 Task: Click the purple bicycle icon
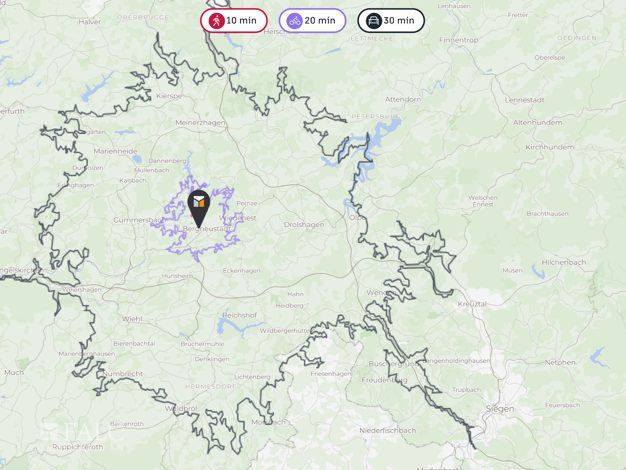click(295, 20)
